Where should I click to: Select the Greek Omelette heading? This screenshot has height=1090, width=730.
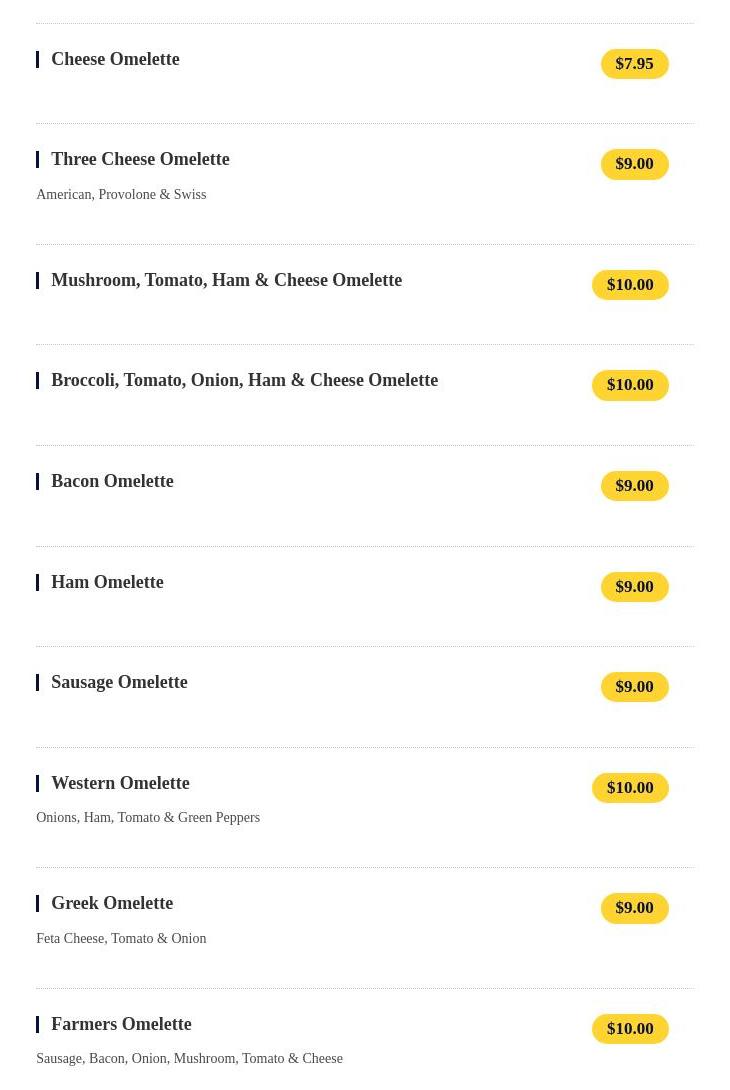[112, 903]
